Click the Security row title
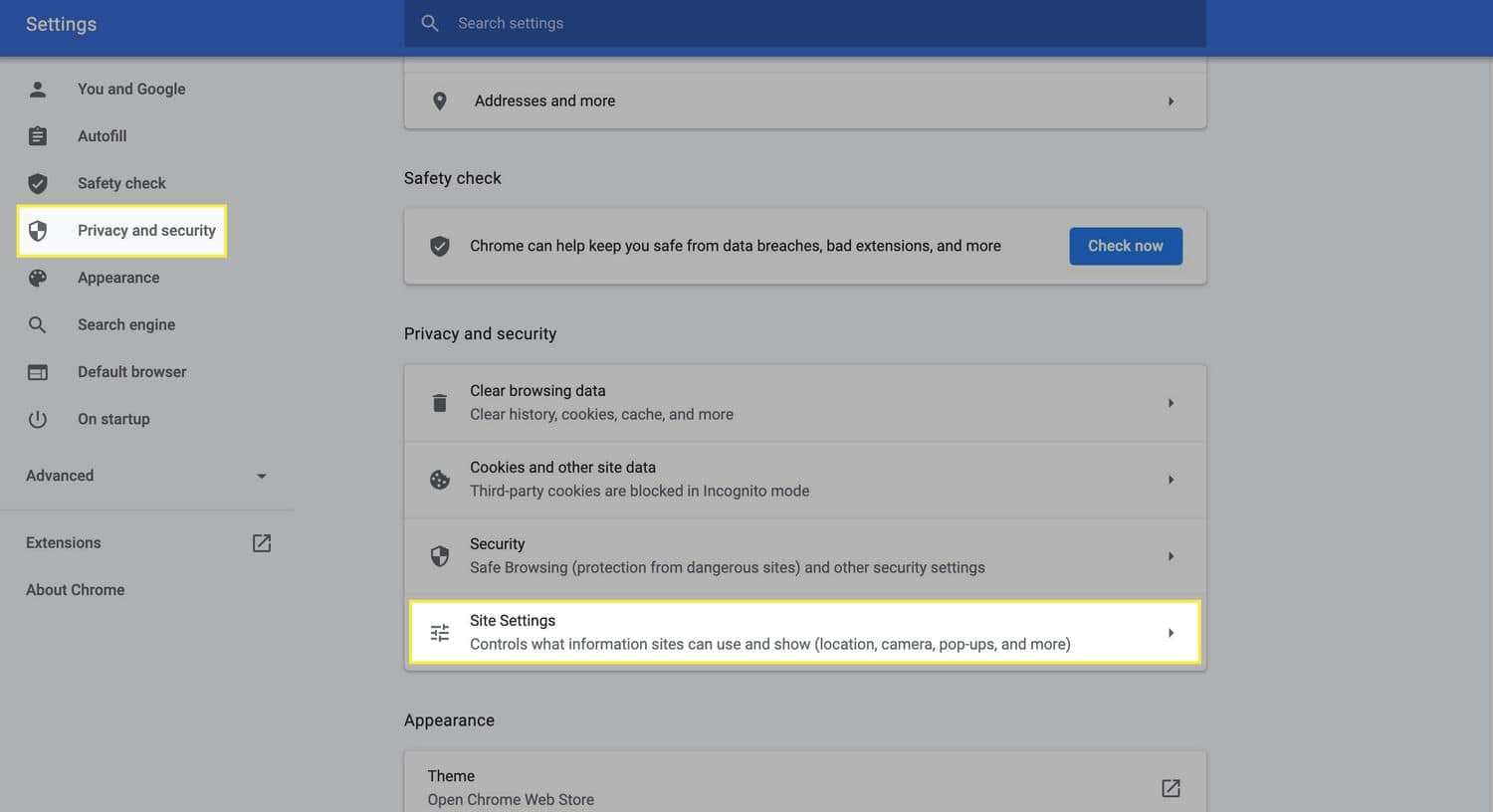This screenshot has height=812, width=1493. coord(497,544)
